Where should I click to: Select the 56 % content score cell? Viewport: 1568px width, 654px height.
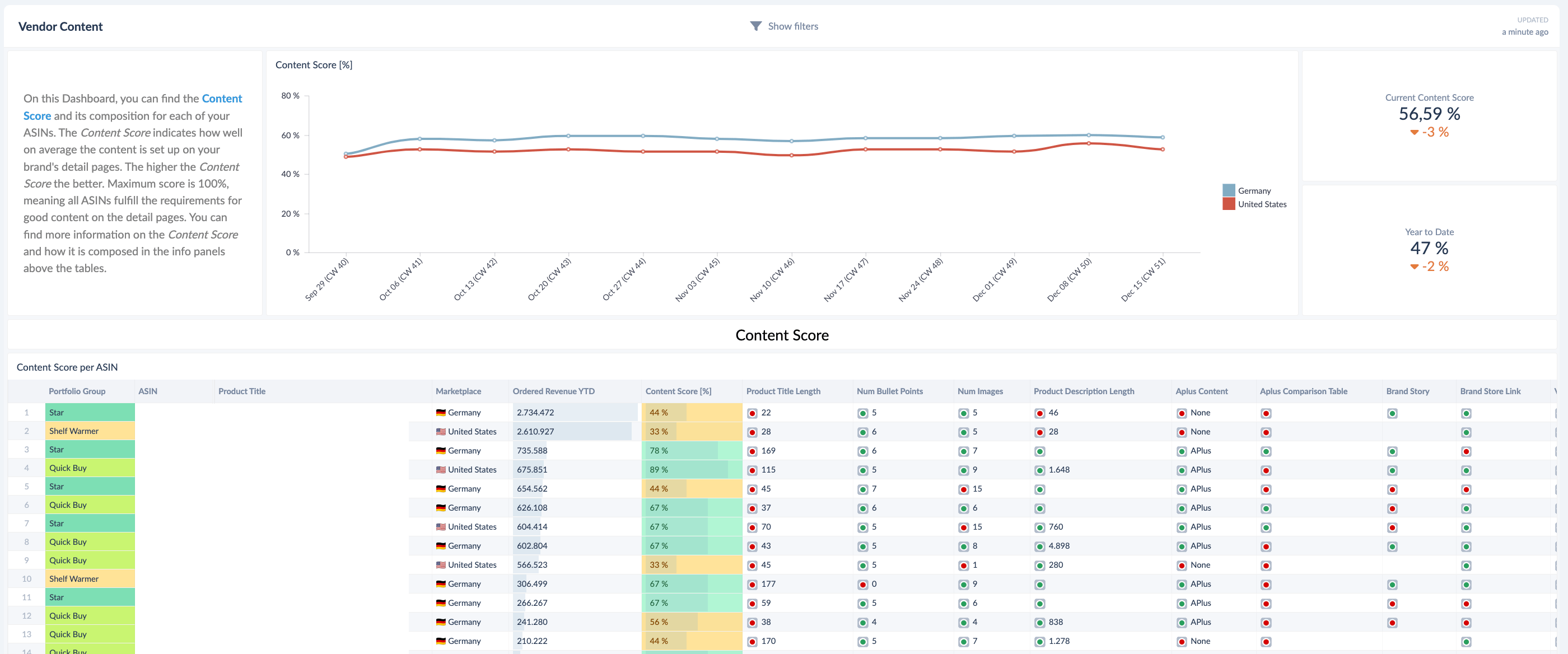tap(692, 622)
